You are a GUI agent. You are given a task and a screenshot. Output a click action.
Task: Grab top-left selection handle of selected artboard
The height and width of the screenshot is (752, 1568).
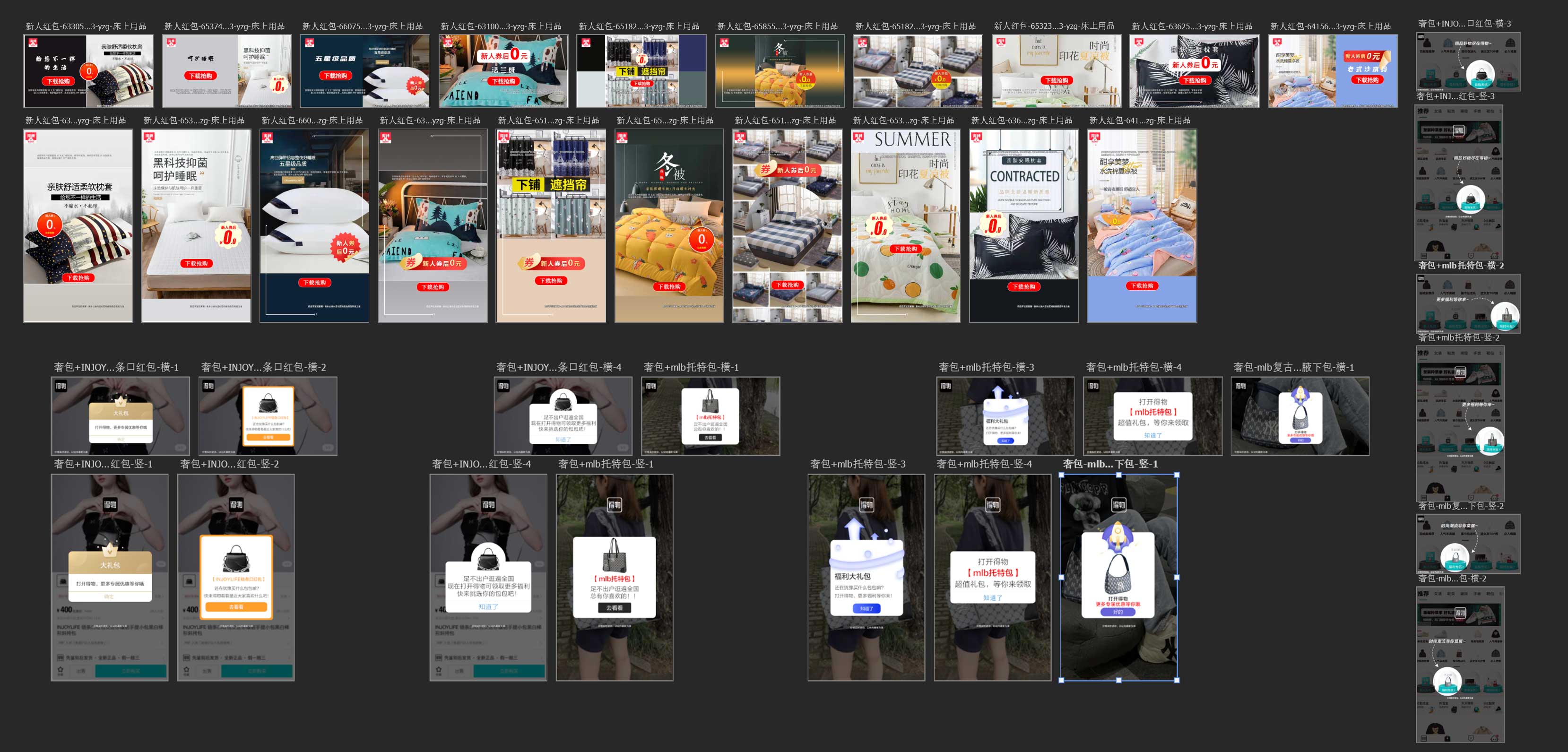tap(1062, 475)
